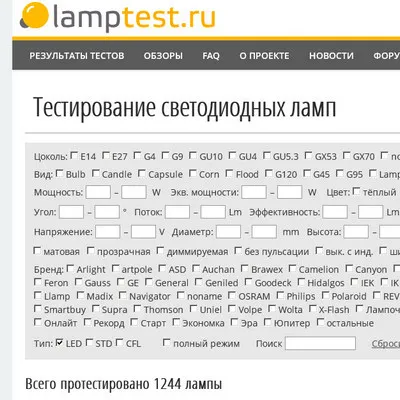This screenshot has width=400, height=400.
Task: Check the GU10 socket filter
Action: click(x=193, y=155)
